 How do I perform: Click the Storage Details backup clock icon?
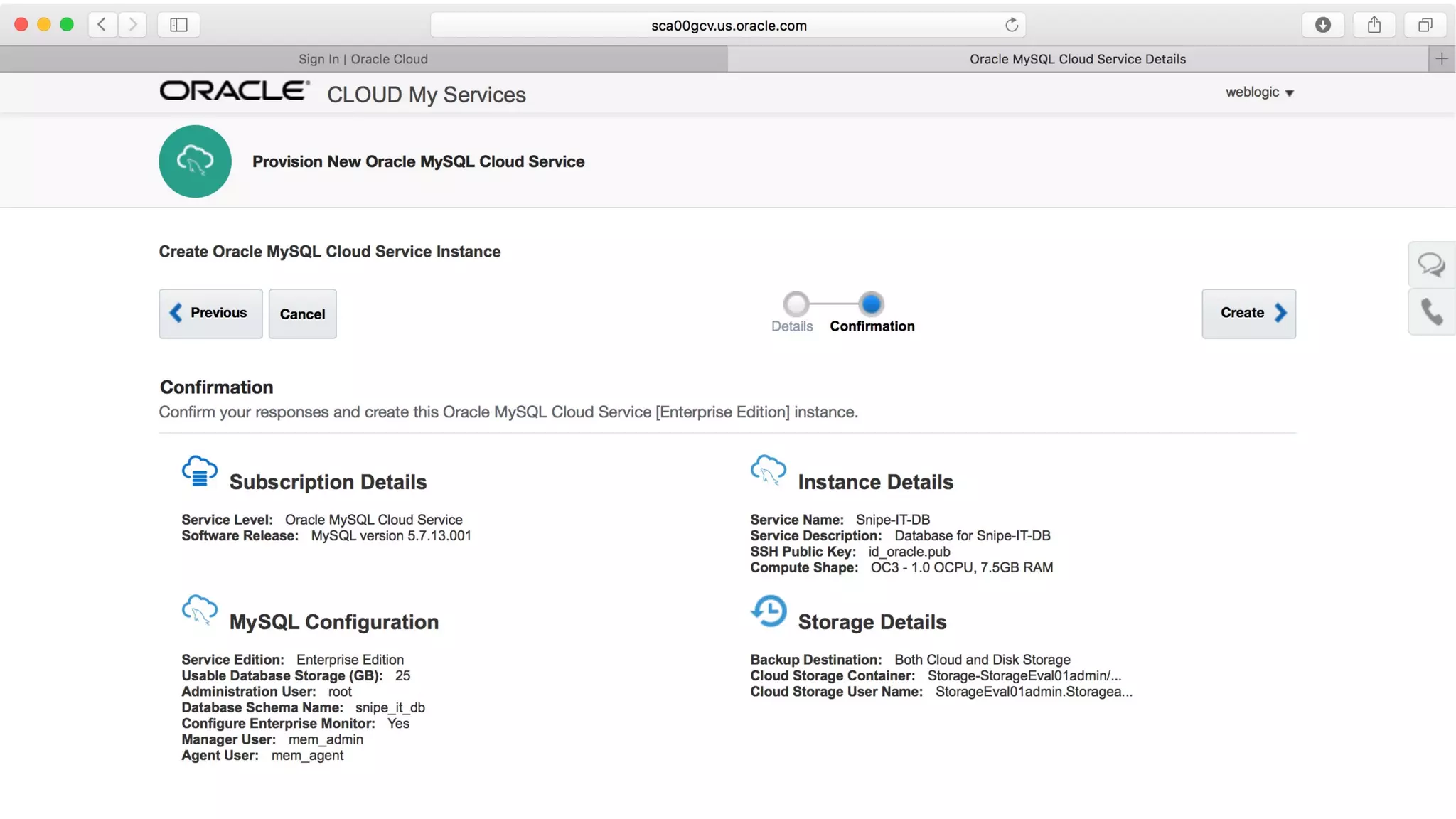coord(769,611)
